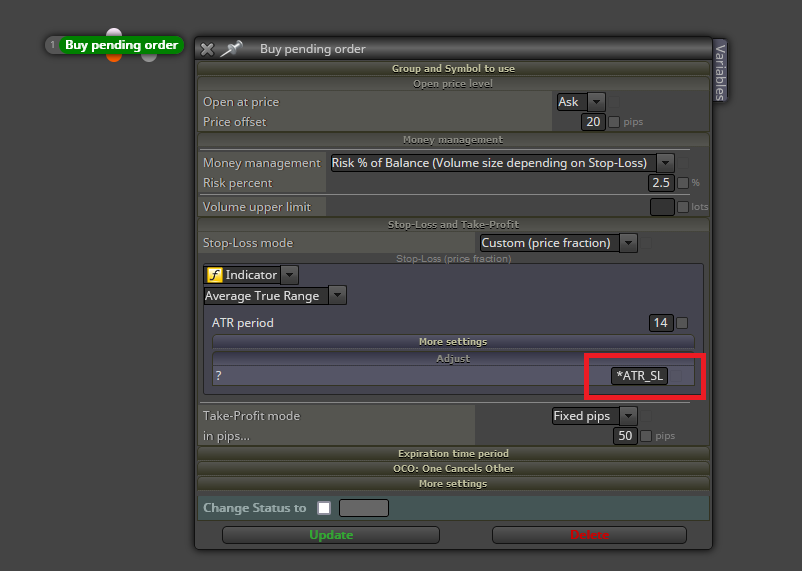
Task: Toggle the Take-Profit pips checkbox
Action: tap(646, 436)
